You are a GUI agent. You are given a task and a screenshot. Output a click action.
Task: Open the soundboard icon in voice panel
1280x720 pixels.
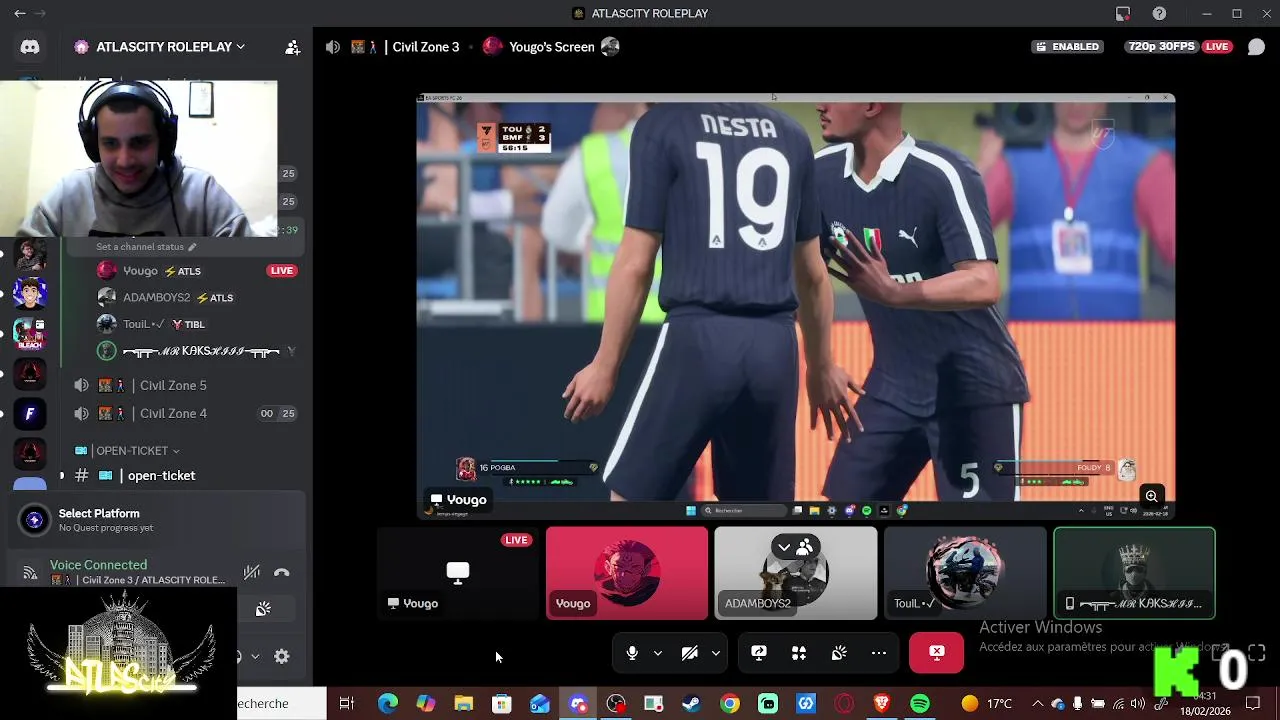(263, 610)
